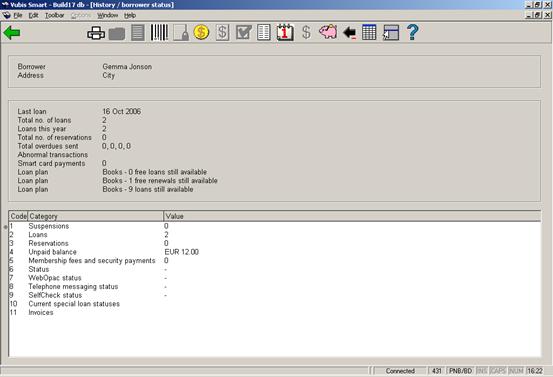The height and width of the screenshot is (377, 553).
Task: Open the Toolbar menu
Action: click(x=55, y=16)
